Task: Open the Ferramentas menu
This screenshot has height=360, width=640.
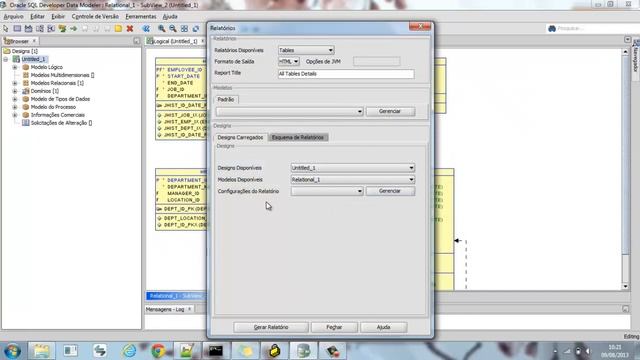Action: tap(141, 16)
